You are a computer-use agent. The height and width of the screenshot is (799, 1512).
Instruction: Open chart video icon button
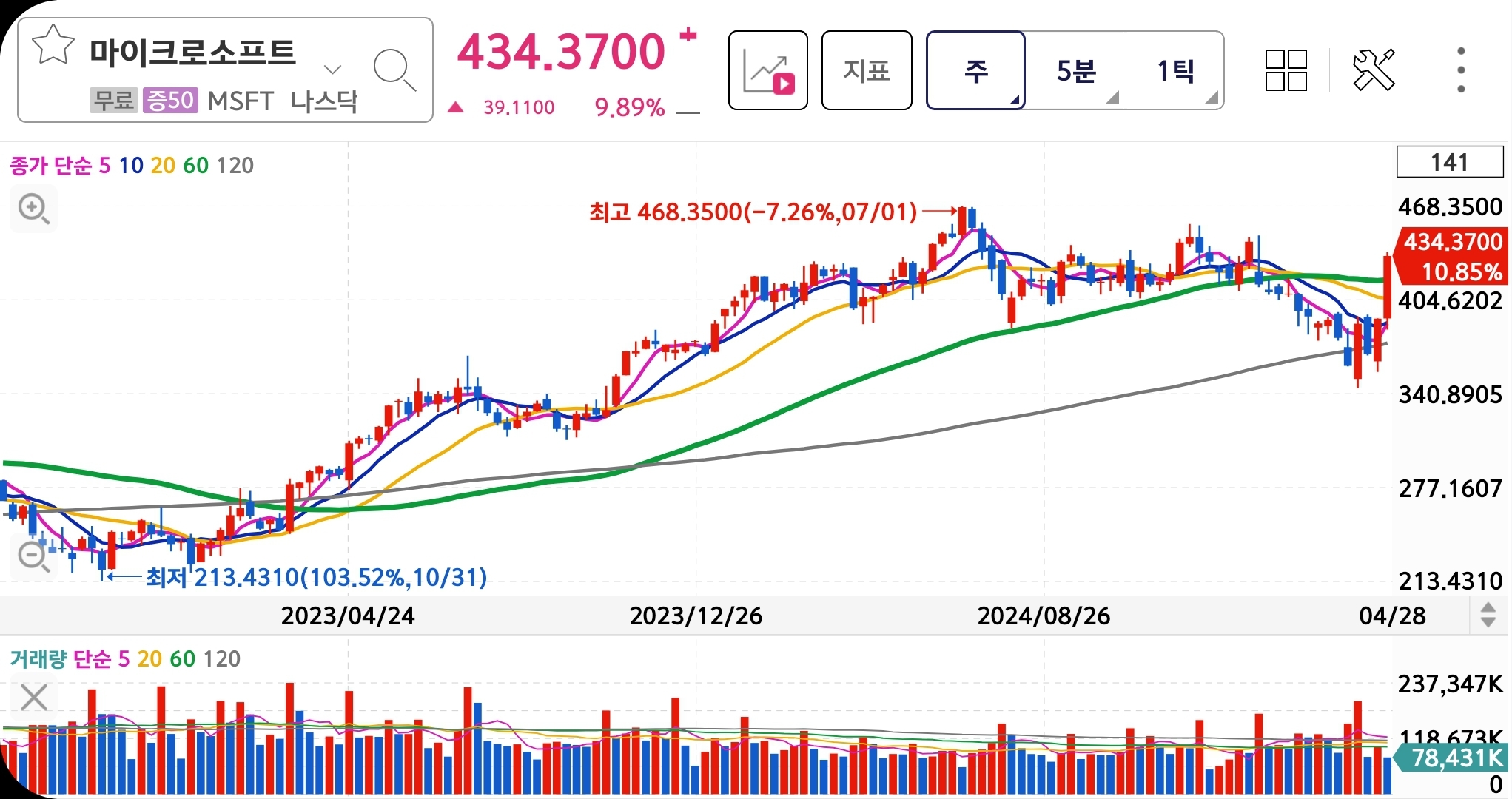tap(767, 71)
